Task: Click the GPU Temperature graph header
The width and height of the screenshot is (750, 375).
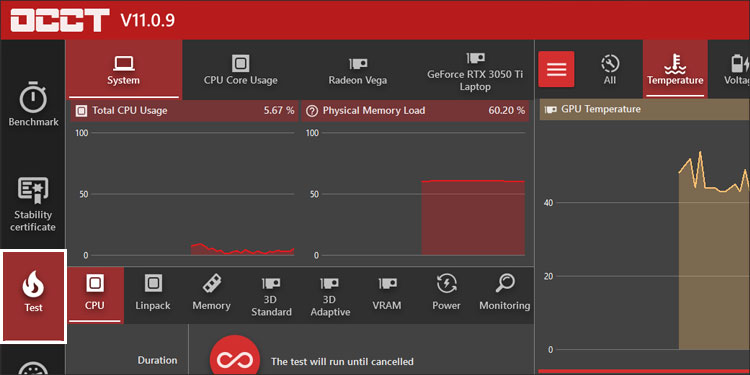Action: tap(644, 110)
